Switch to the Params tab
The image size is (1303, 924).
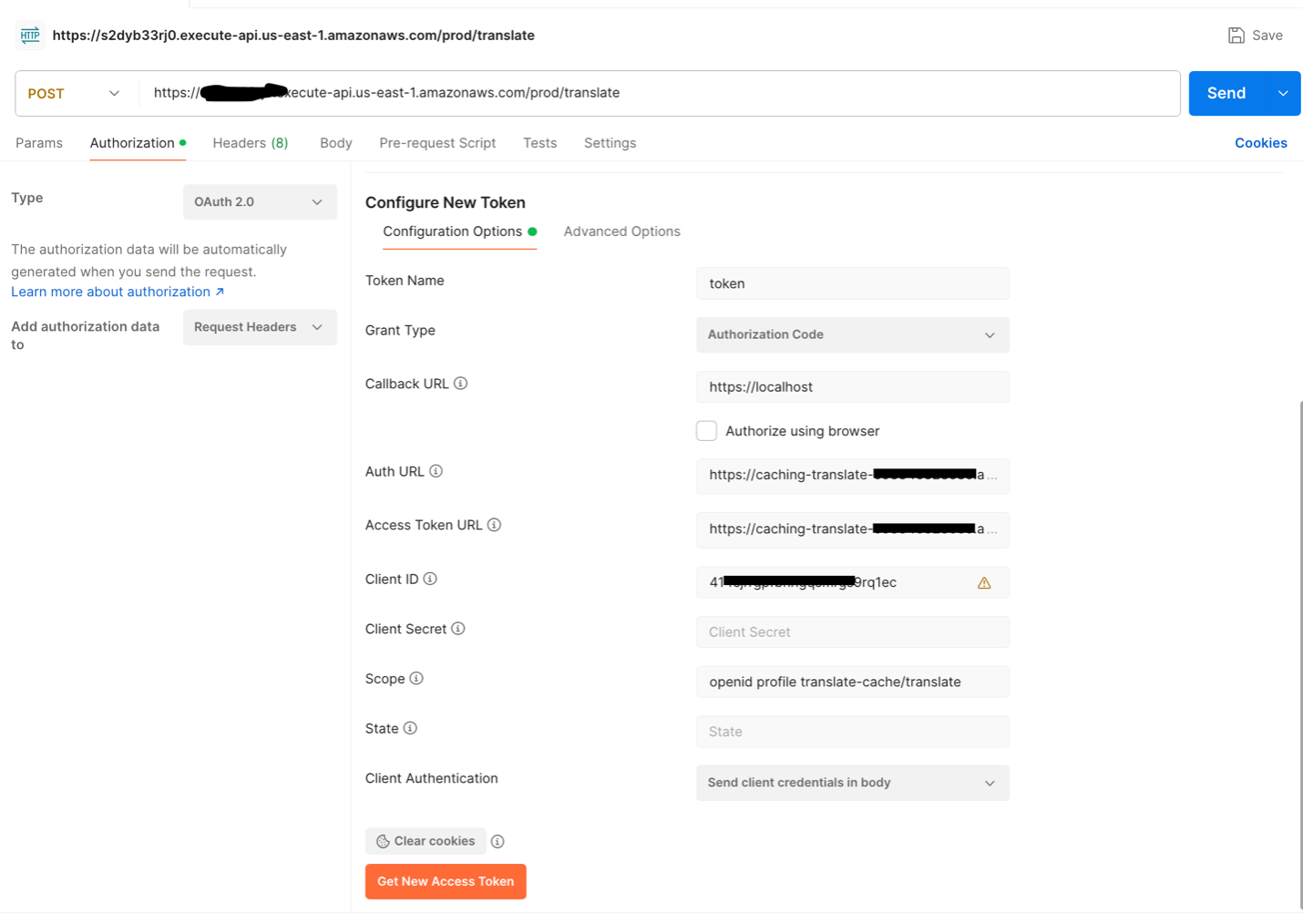(x=39, y=143)
